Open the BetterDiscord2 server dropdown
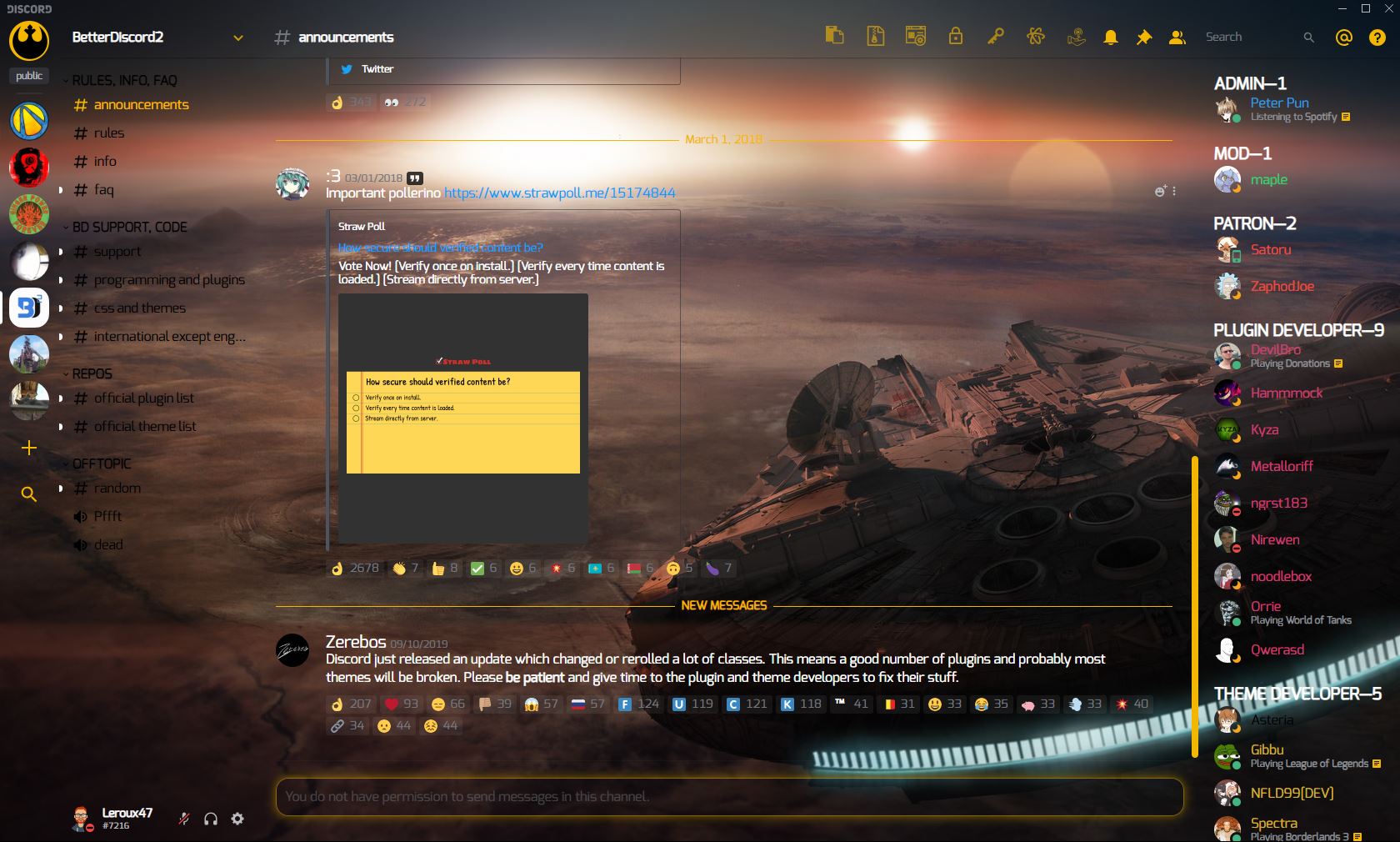 (238, 38)
